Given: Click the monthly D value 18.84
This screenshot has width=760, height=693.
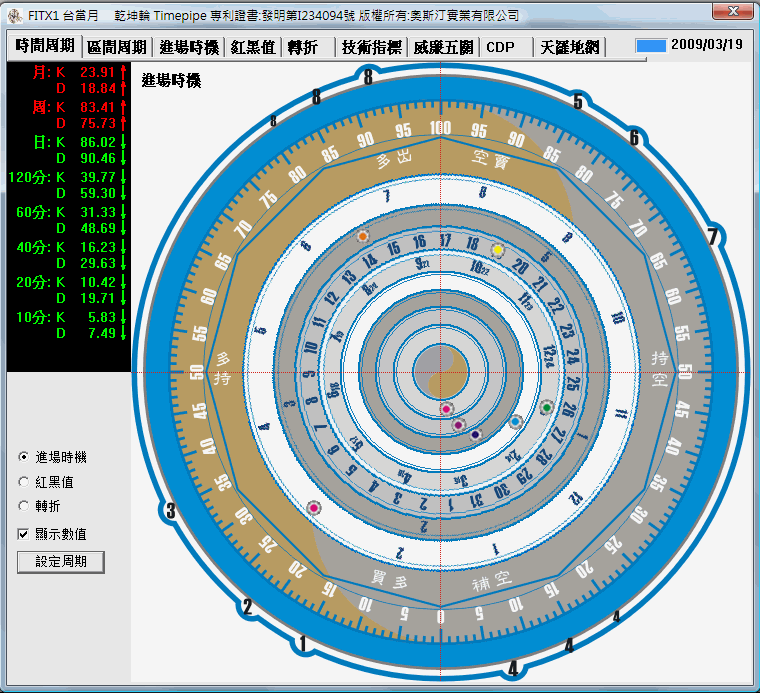Looking at the screenshot, I should click(98, 88).
